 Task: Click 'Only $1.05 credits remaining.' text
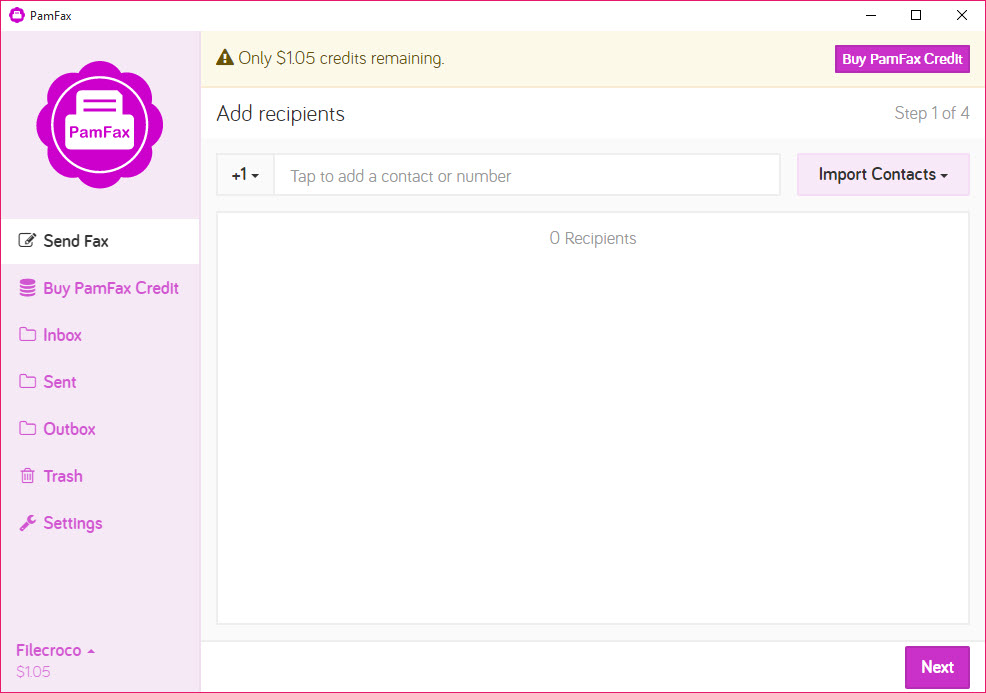point(341,58)
